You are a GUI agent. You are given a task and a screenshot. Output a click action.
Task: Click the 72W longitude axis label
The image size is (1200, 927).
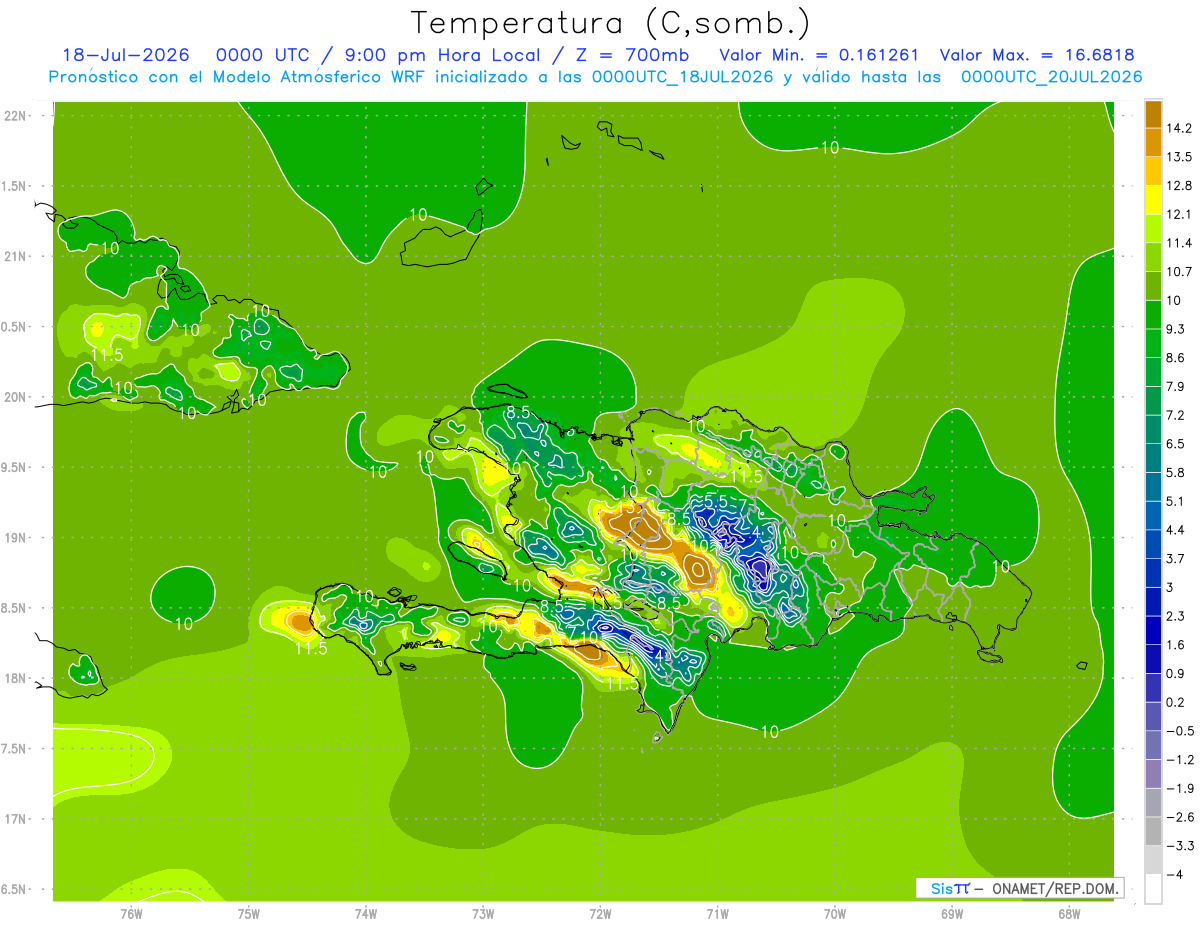click(x=600, y=914)
